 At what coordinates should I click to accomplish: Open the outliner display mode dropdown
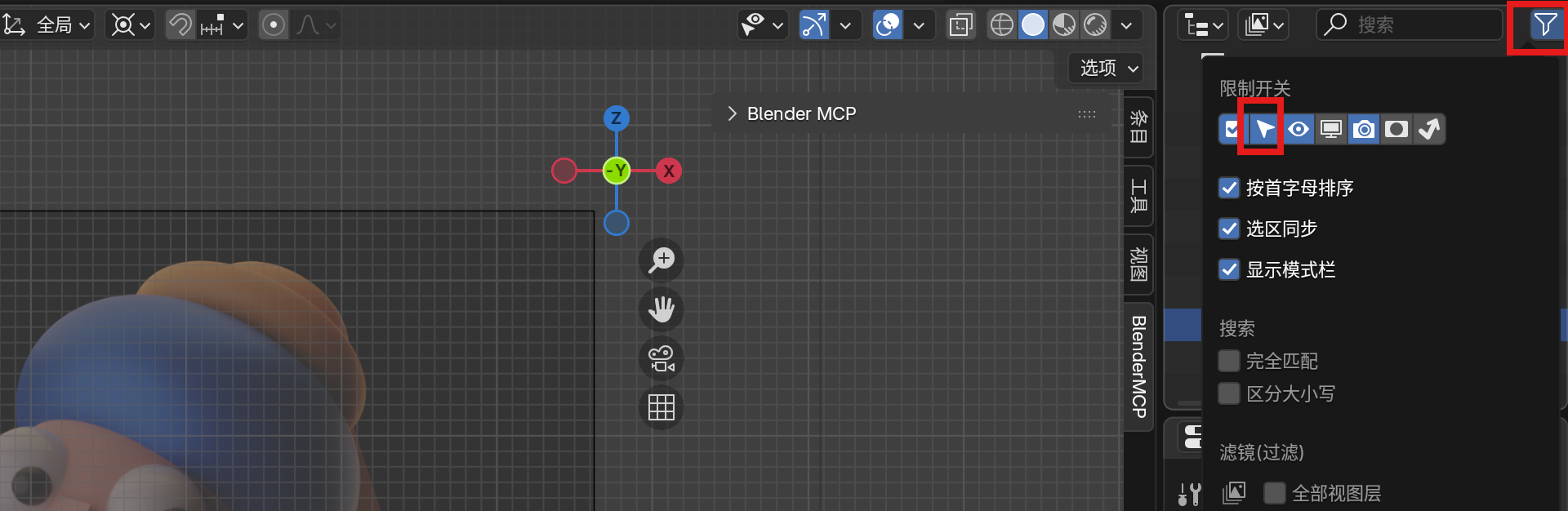point(1202,25)
